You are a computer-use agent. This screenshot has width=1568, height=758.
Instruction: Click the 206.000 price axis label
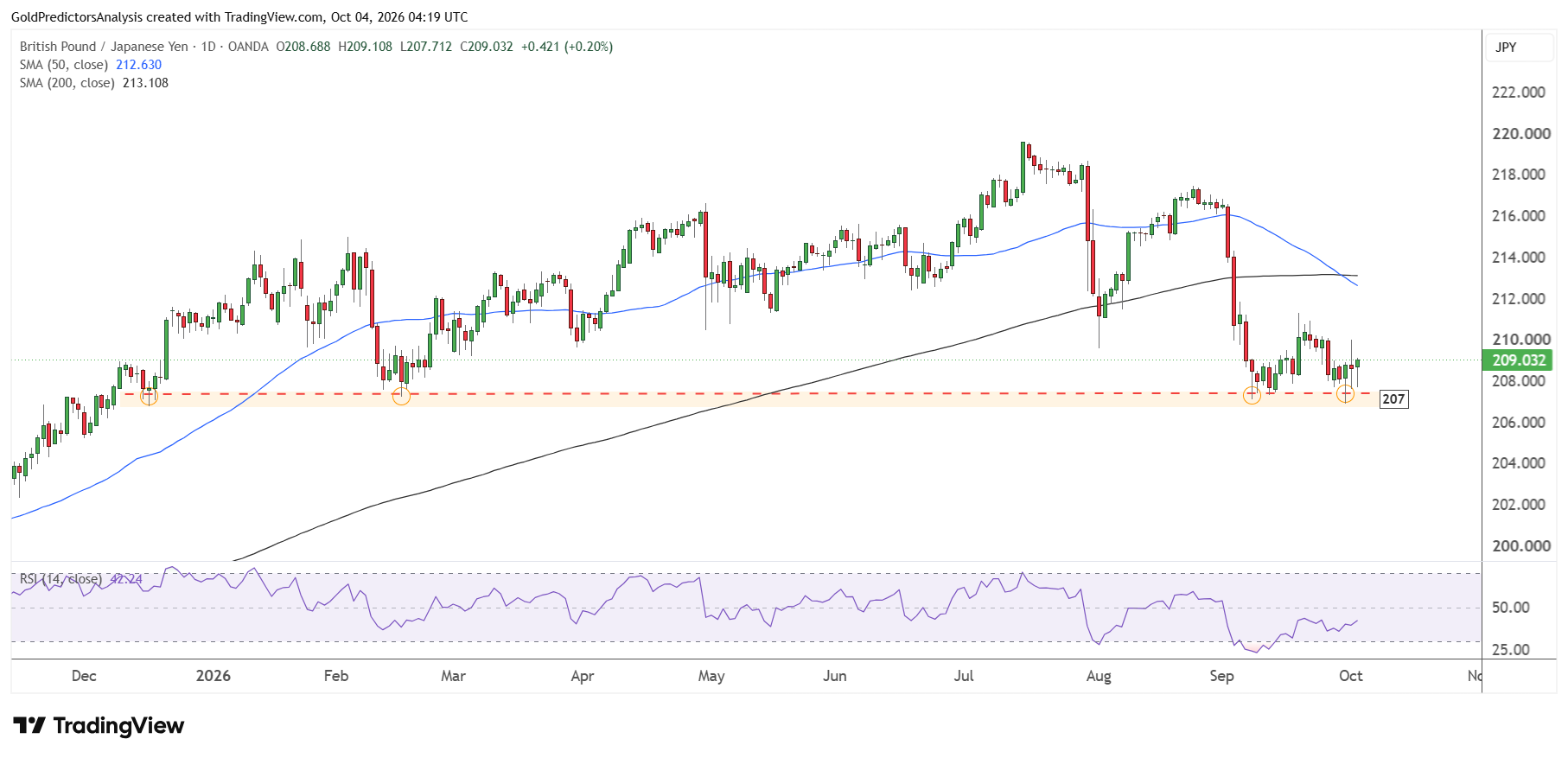1519,423
